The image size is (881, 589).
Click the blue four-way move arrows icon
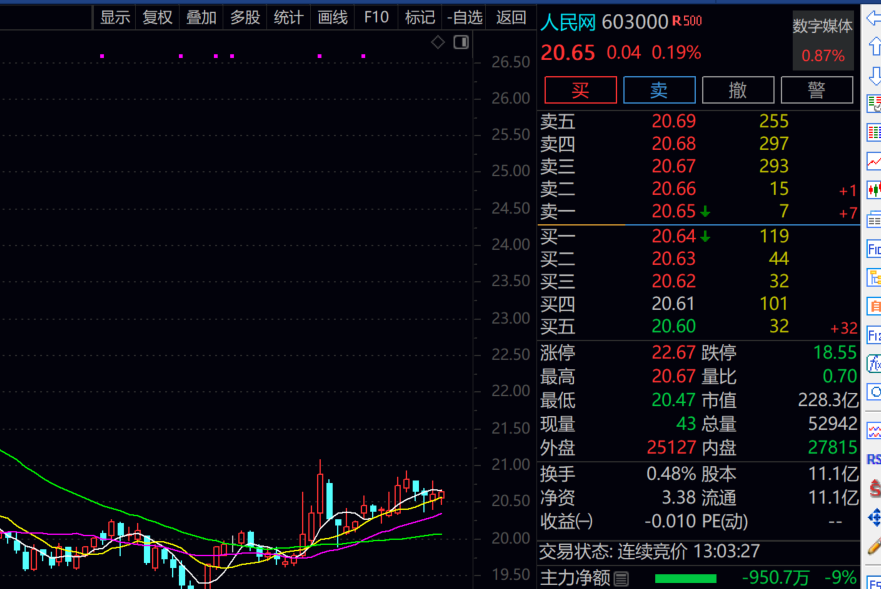pyautogui.click(x=875, y=517)
